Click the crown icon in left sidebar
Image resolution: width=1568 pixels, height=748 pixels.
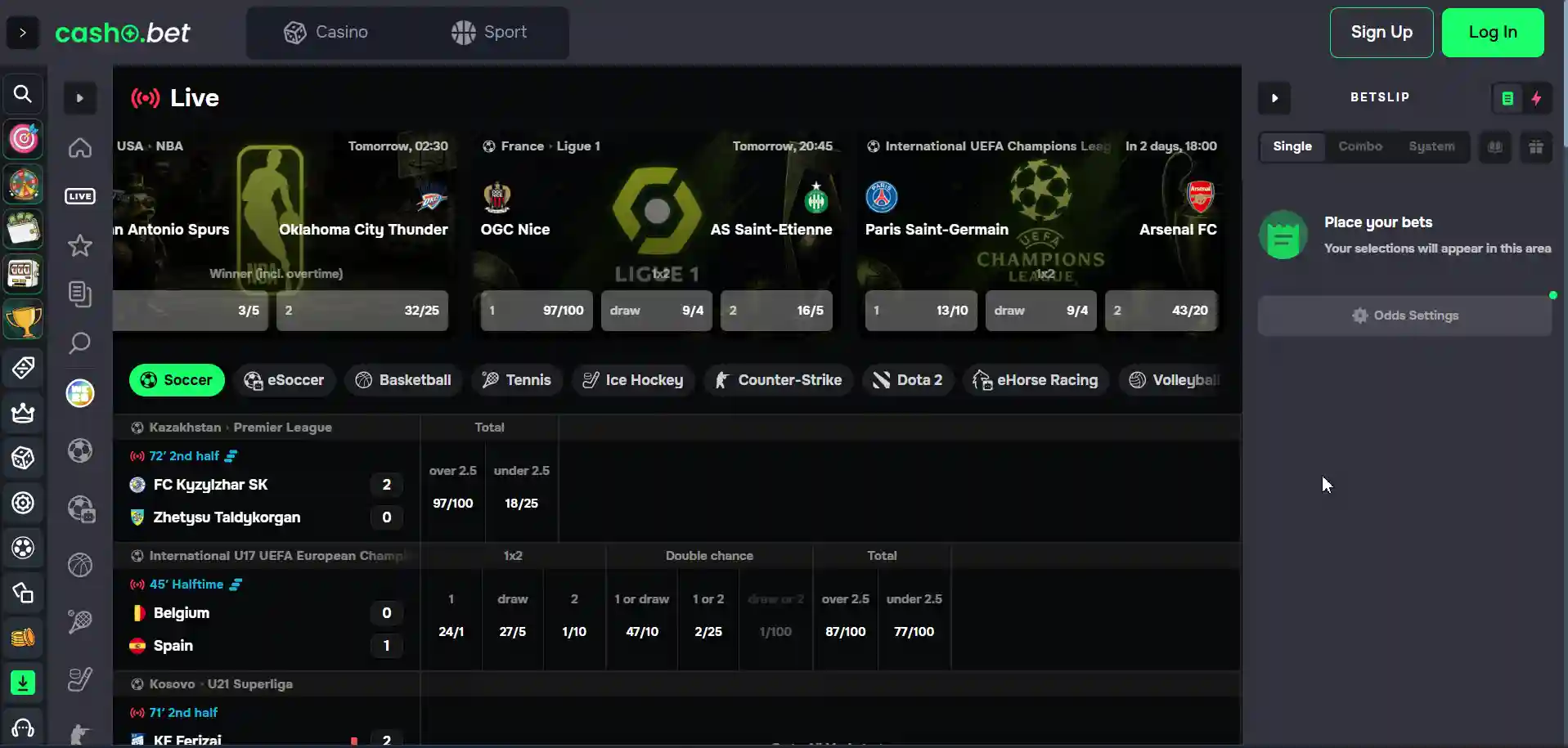23,413
